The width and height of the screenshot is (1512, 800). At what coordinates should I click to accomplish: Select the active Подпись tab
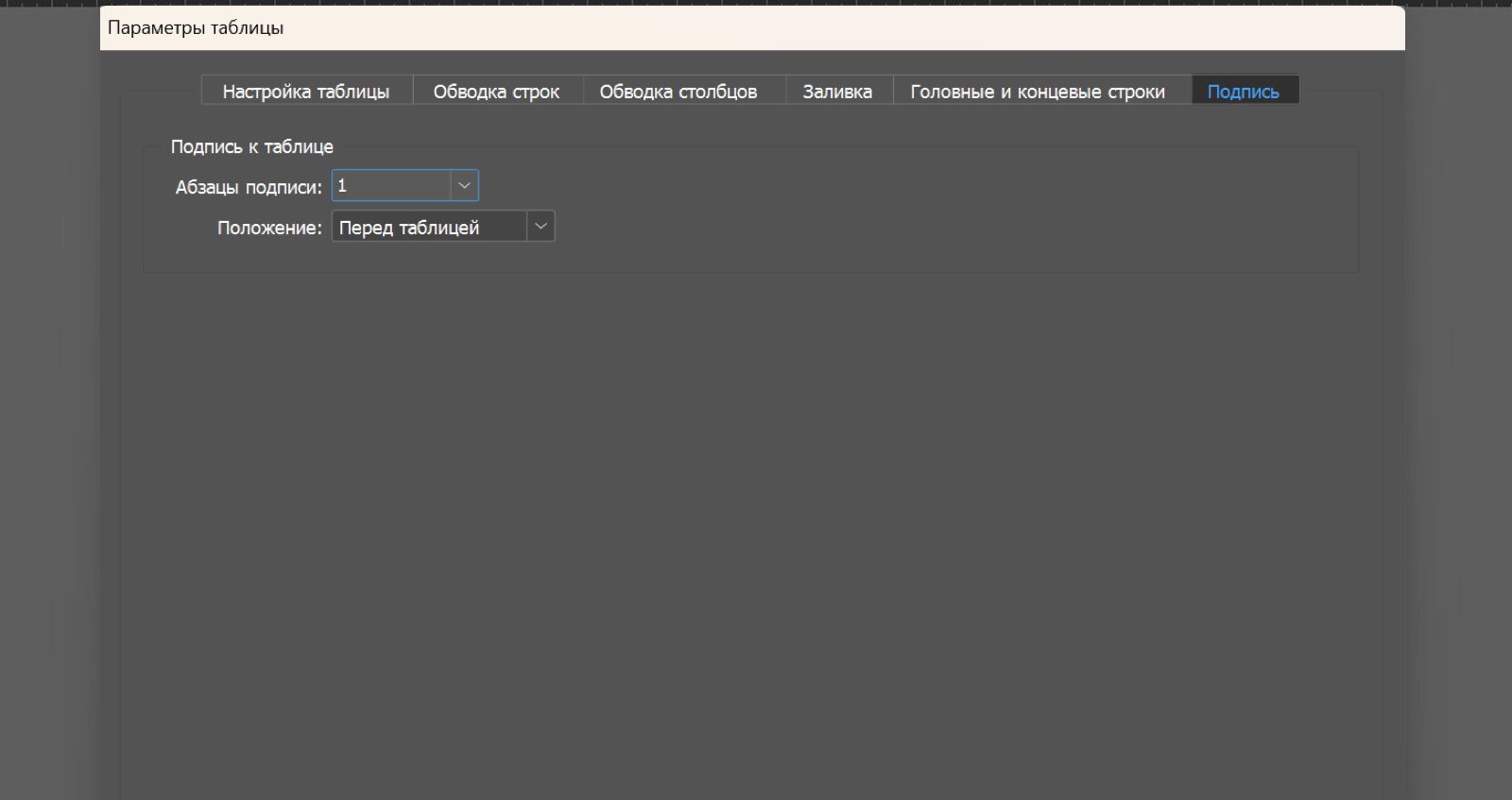pyautogui.click(x=1244, y=92)
